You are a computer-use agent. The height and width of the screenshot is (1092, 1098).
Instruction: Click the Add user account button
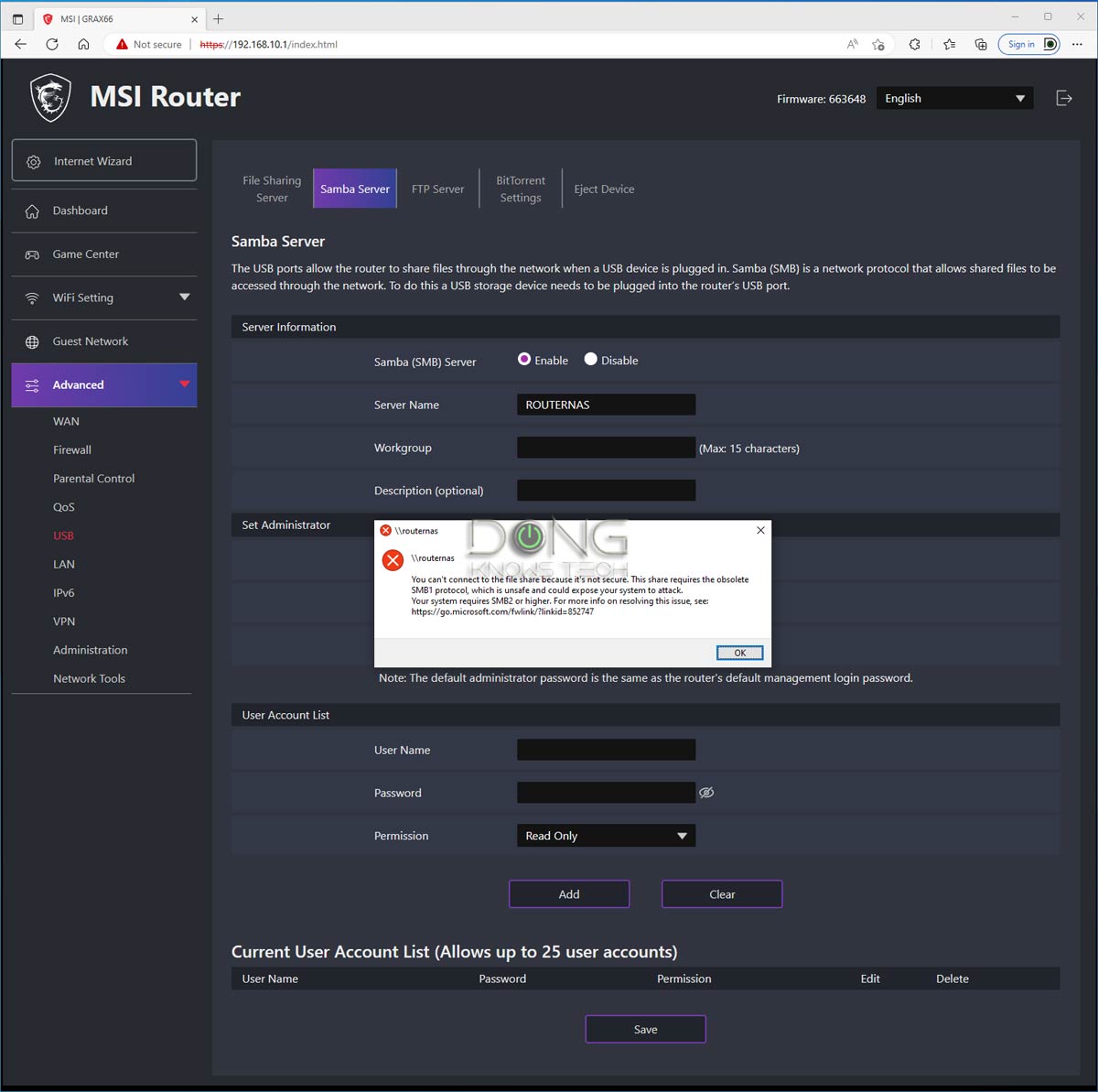coord(569,894)
